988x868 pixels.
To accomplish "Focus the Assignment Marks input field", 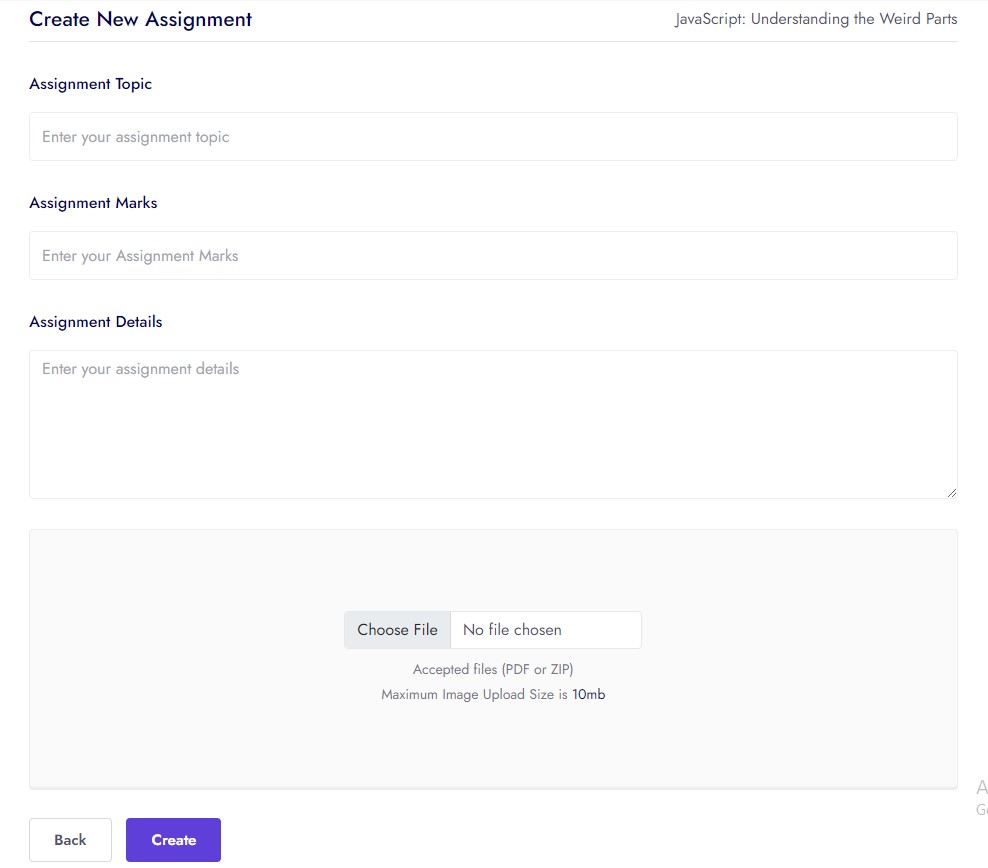I will tap(493, 256).
